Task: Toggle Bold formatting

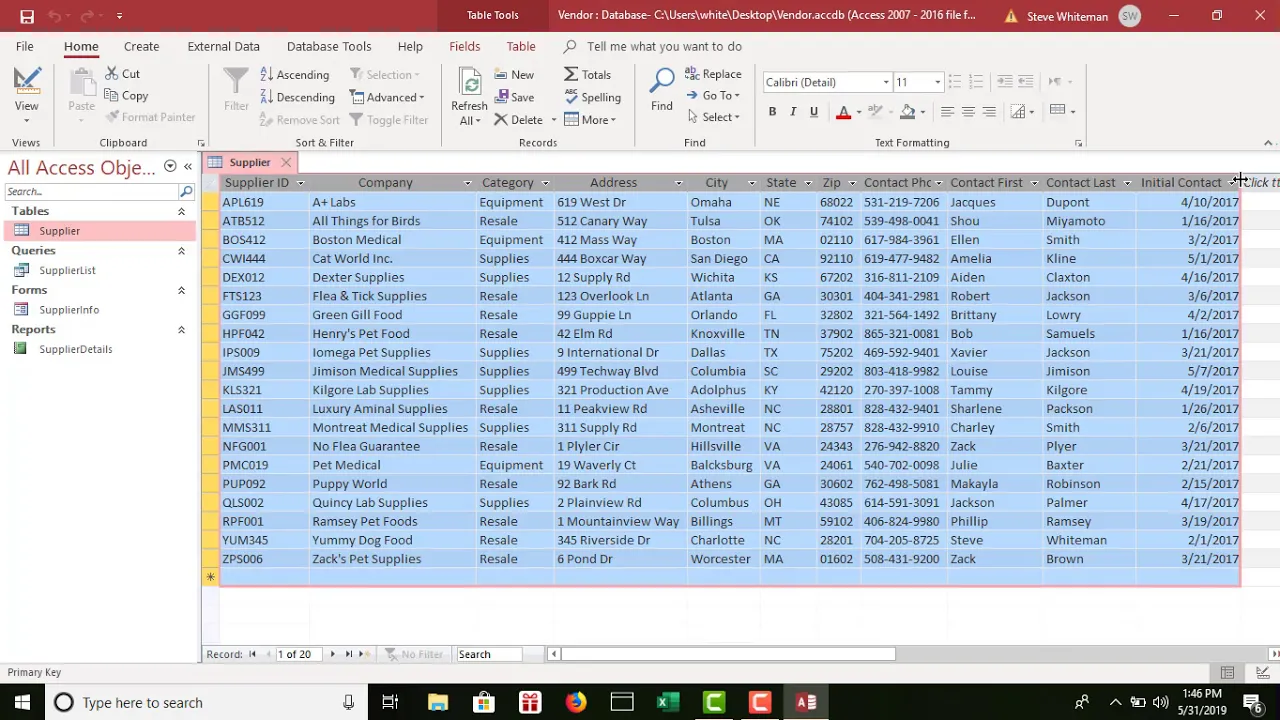Action: 772,112
